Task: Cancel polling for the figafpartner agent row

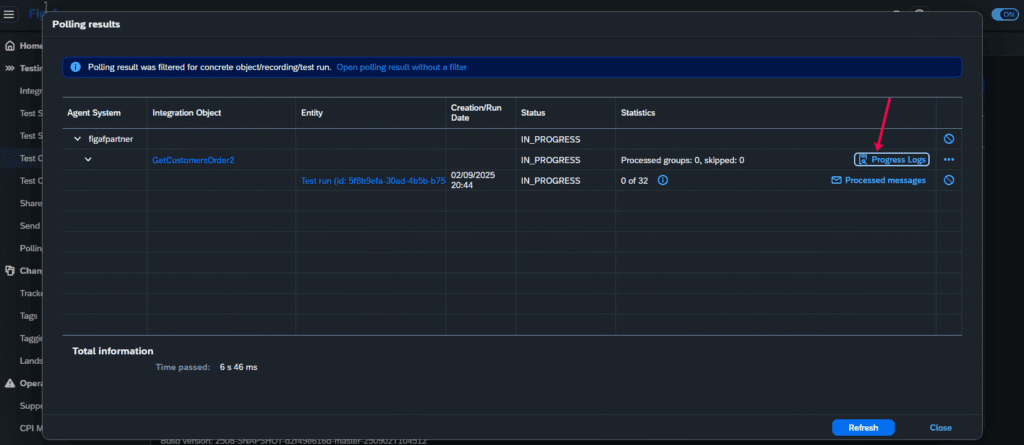Action: (949, 139)
